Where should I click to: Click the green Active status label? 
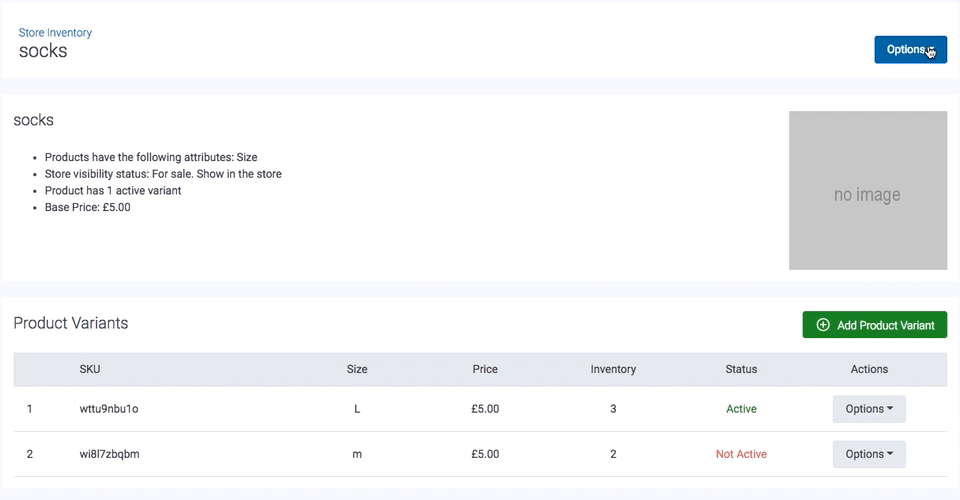point(741,409)
